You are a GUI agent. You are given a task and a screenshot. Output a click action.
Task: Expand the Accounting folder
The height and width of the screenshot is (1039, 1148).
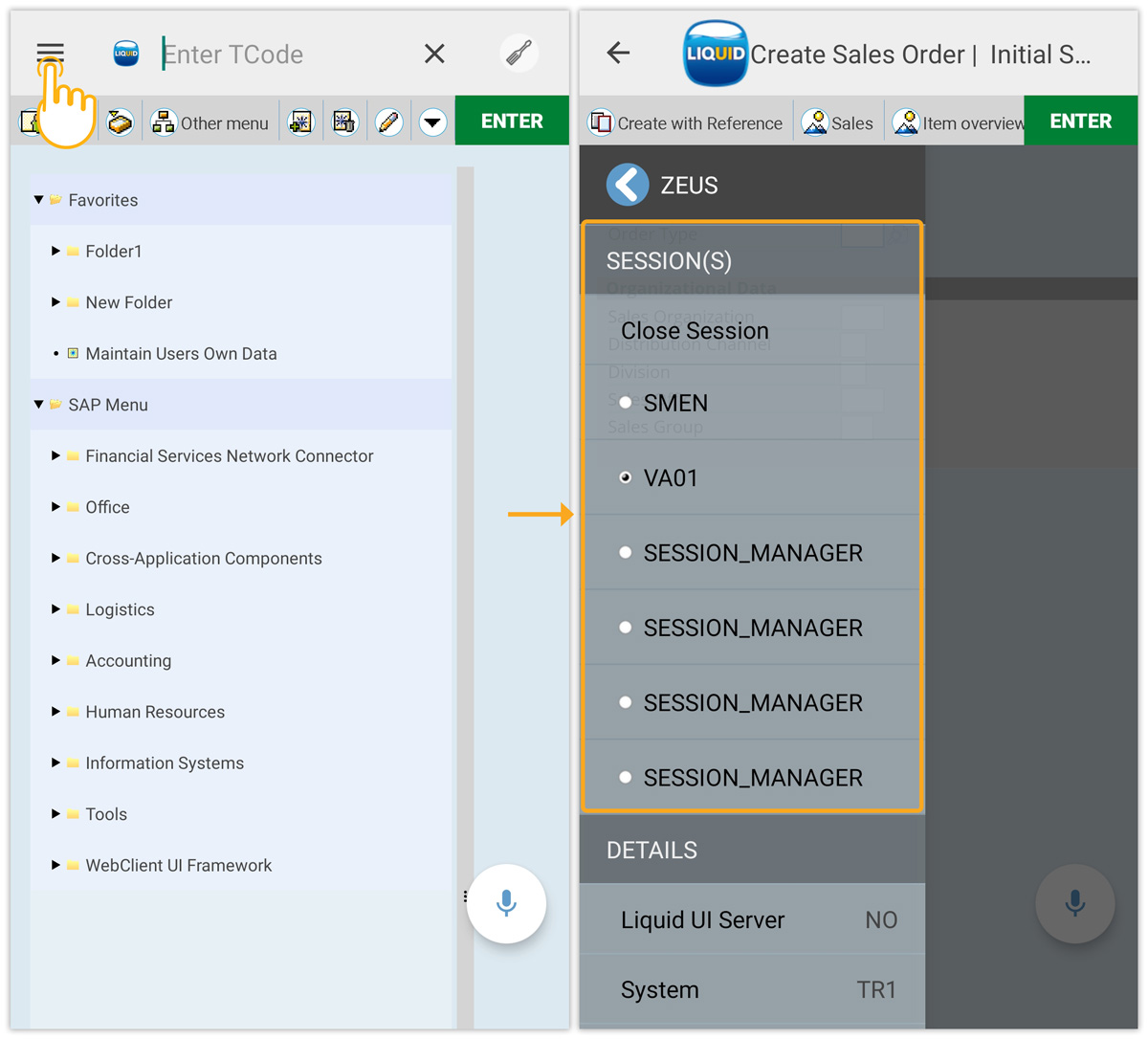pos(55,660)
